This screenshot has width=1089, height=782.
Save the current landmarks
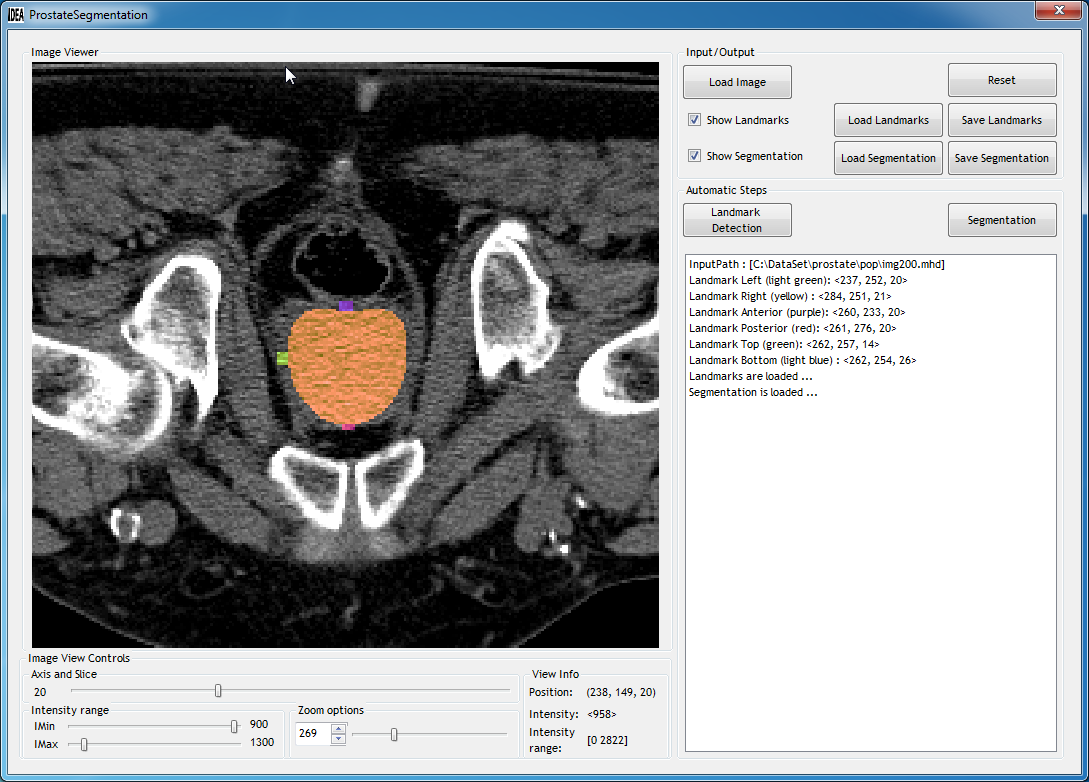[x=1002, y=119]
